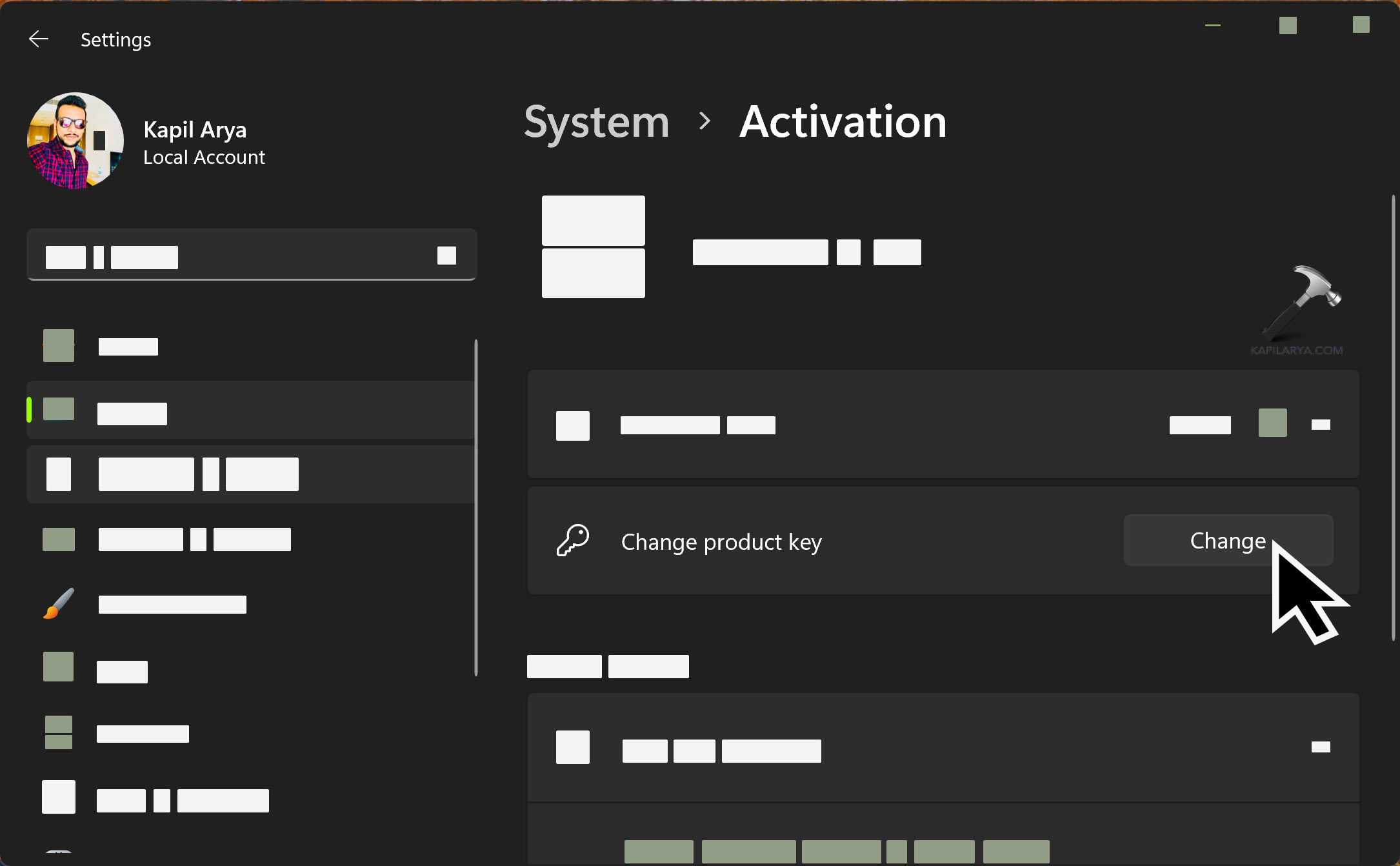Open Personalization using the paintbrush icon
Image resolution: width=1400 pixels, height=866 pixels.
pos(58,604)
